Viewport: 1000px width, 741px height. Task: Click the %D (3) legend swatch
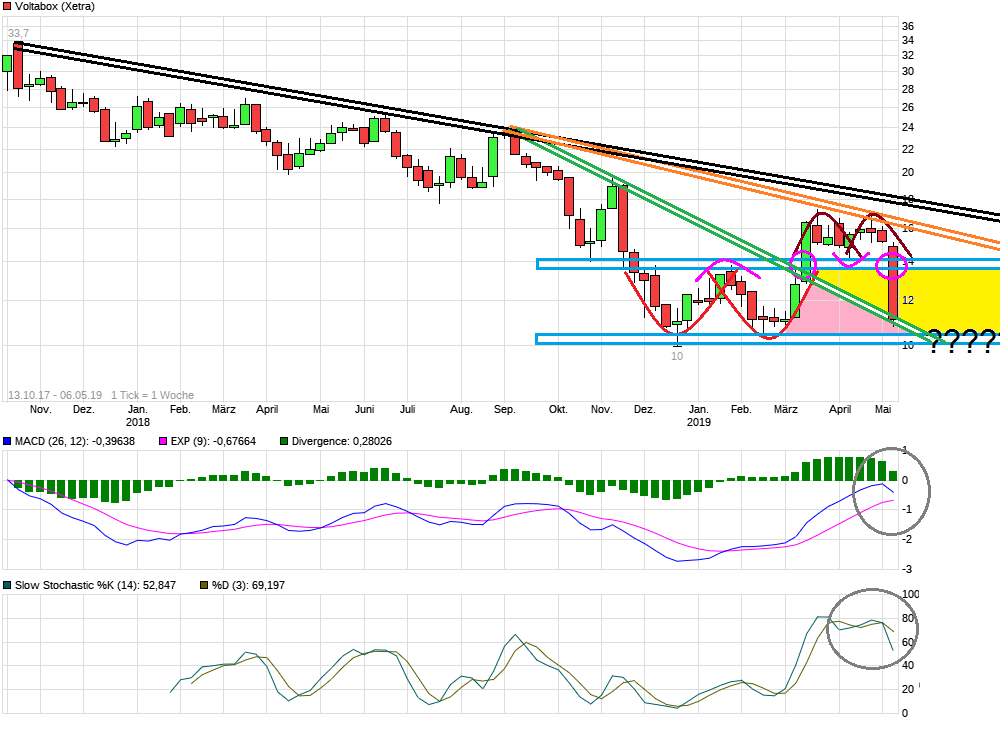(x=205, y=585)
